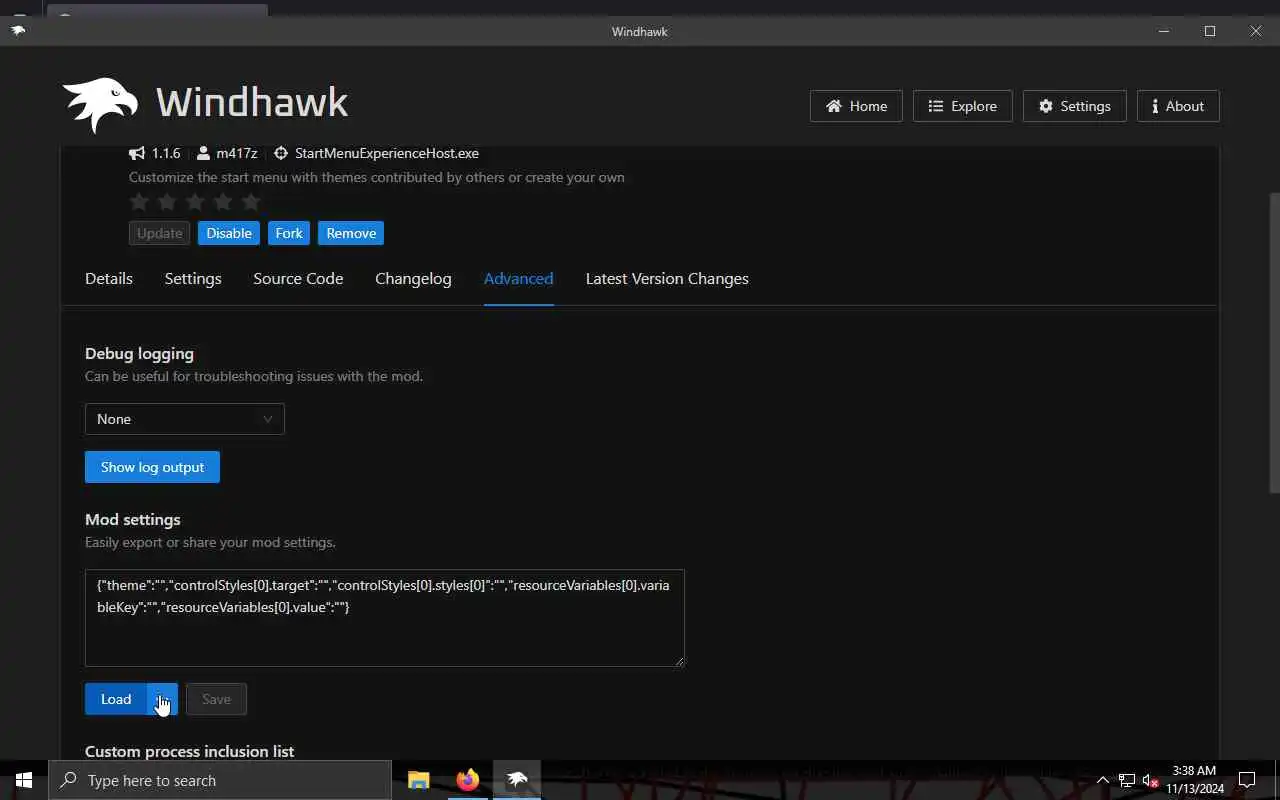The width and height of the screenshot is (1280, 800).
Task: Open the Windows Start menu
Action: click(23, 780)
